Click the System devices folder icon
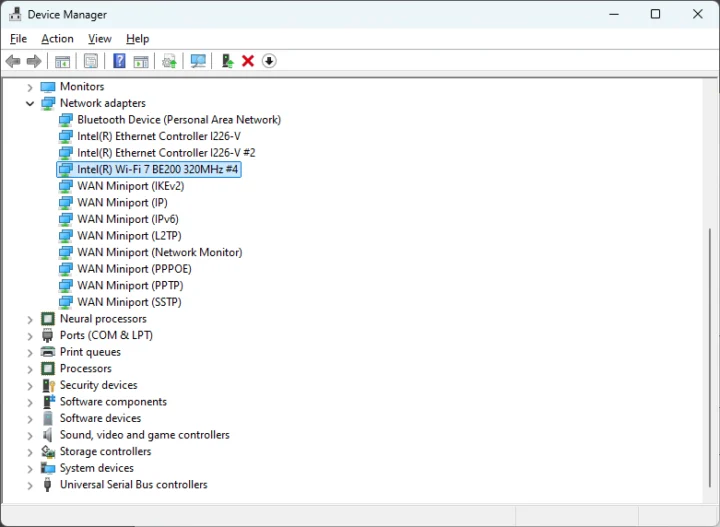720x527 pixels. coord(48,468)
